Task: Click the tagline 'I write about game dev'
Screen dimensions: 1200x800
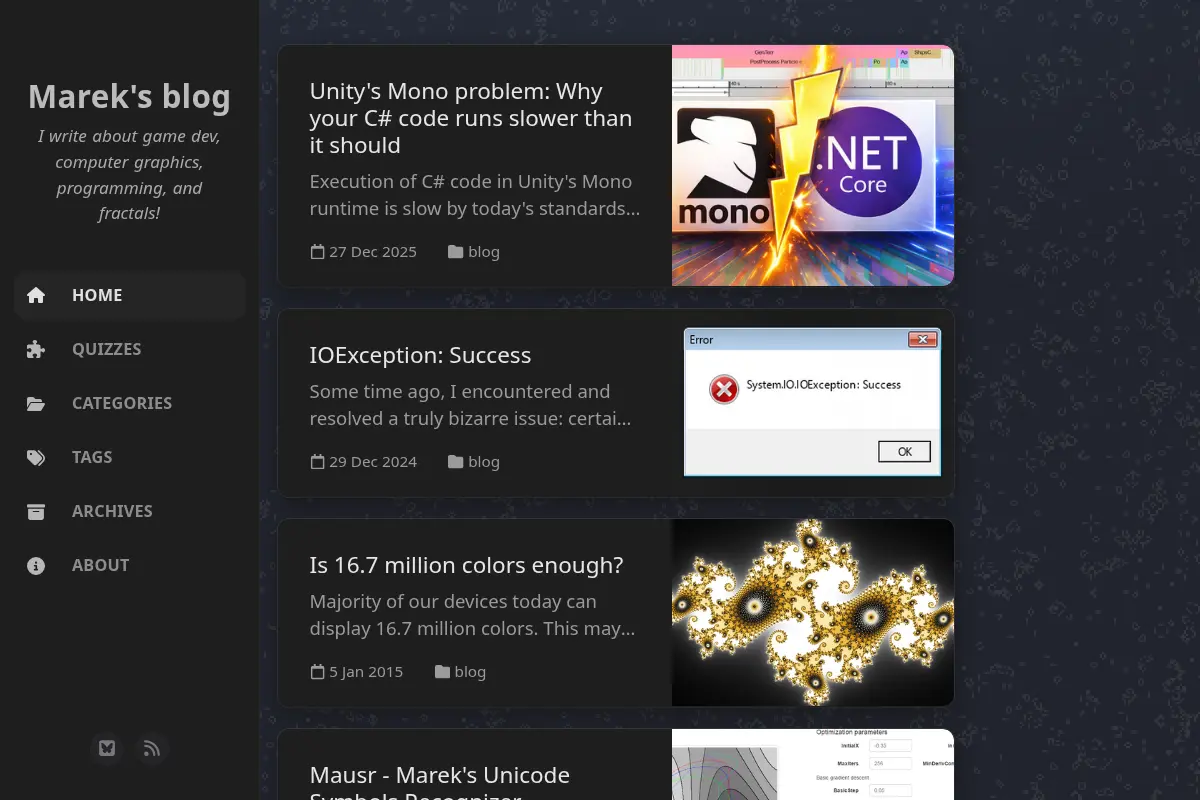Action: (129, 174)
